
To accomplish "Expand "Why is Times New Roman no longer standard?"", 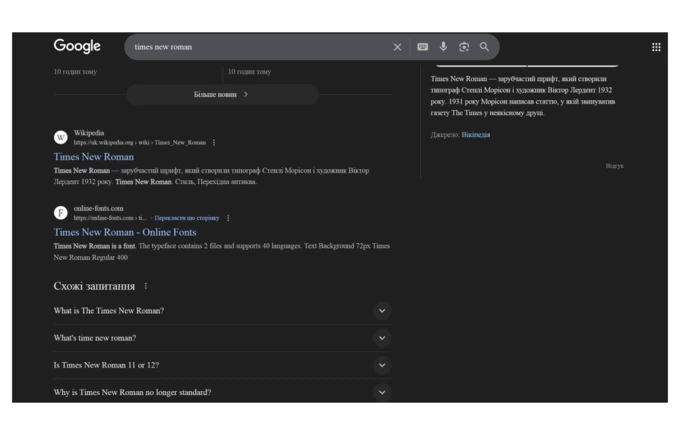I will point(381,392).
